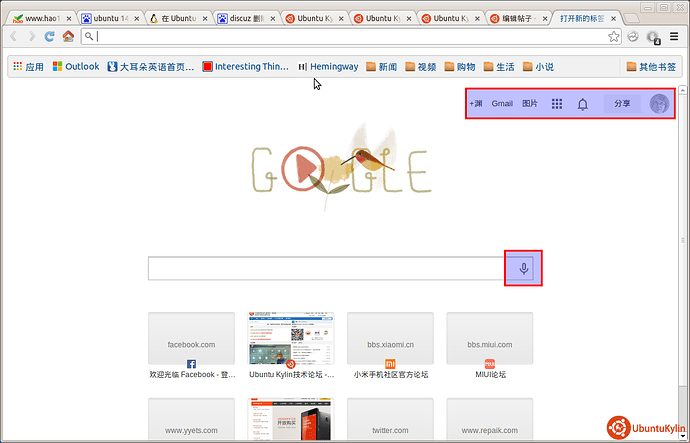690x443 pixels.
Task: Open the Ubuntu Kylin技术论坛 thumbnail
Action: point(291,338)
